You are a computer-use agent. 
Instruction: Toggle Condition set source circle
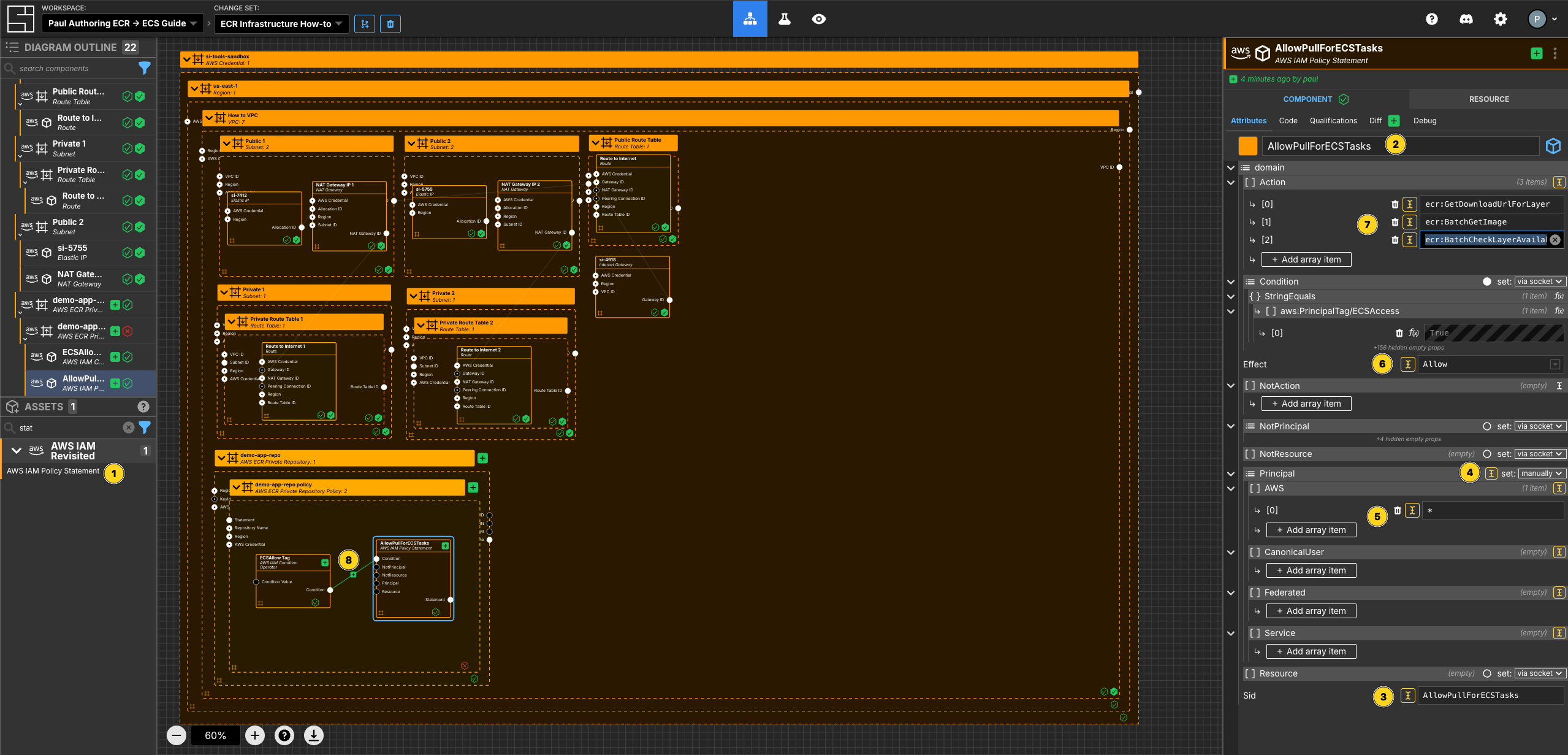click(x=1486, y=282)
